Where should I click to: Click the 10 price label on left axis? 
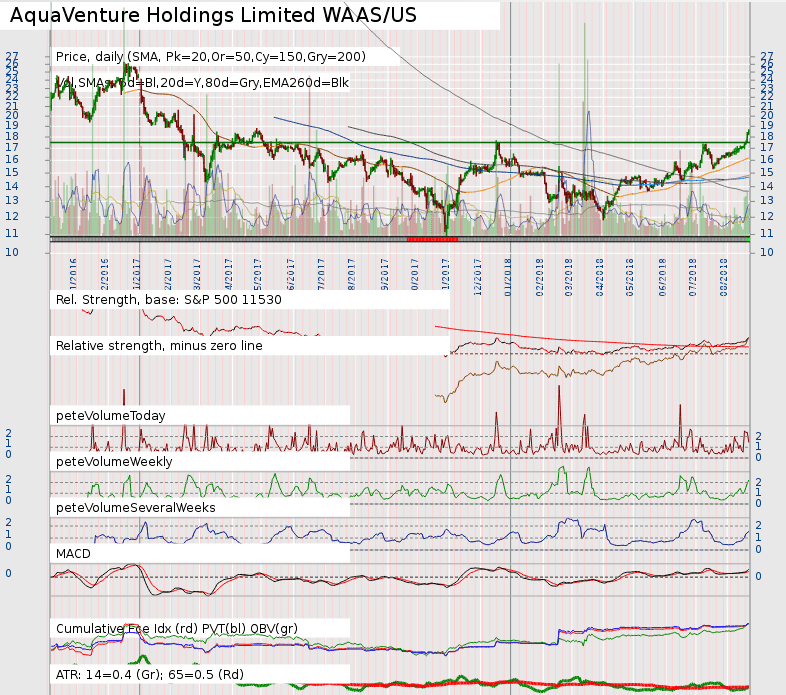(12, 252)
